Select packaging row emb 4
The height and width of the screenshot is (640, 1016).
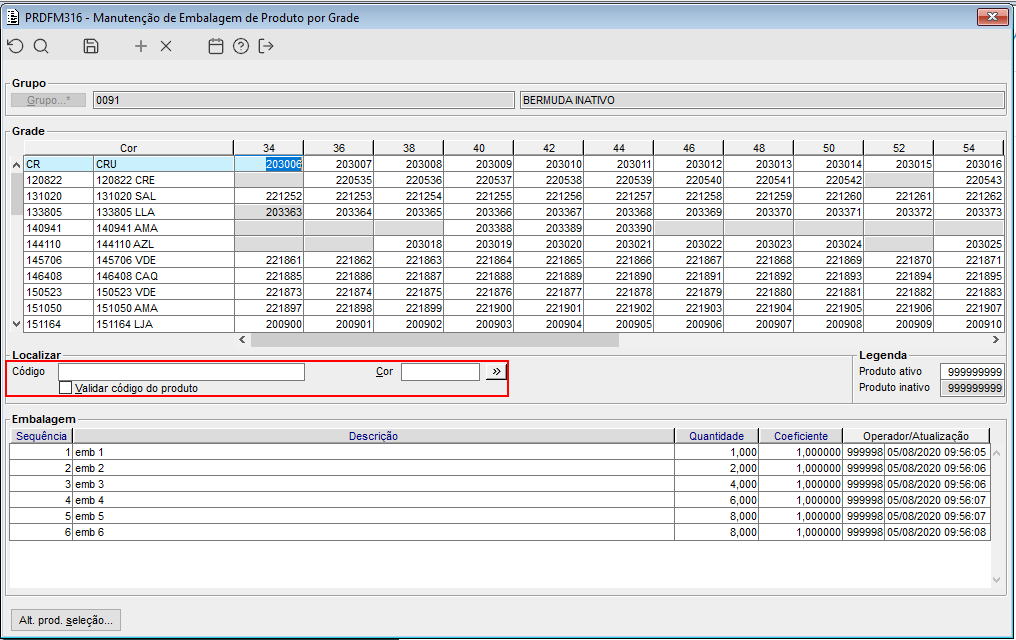click(500, 500)
